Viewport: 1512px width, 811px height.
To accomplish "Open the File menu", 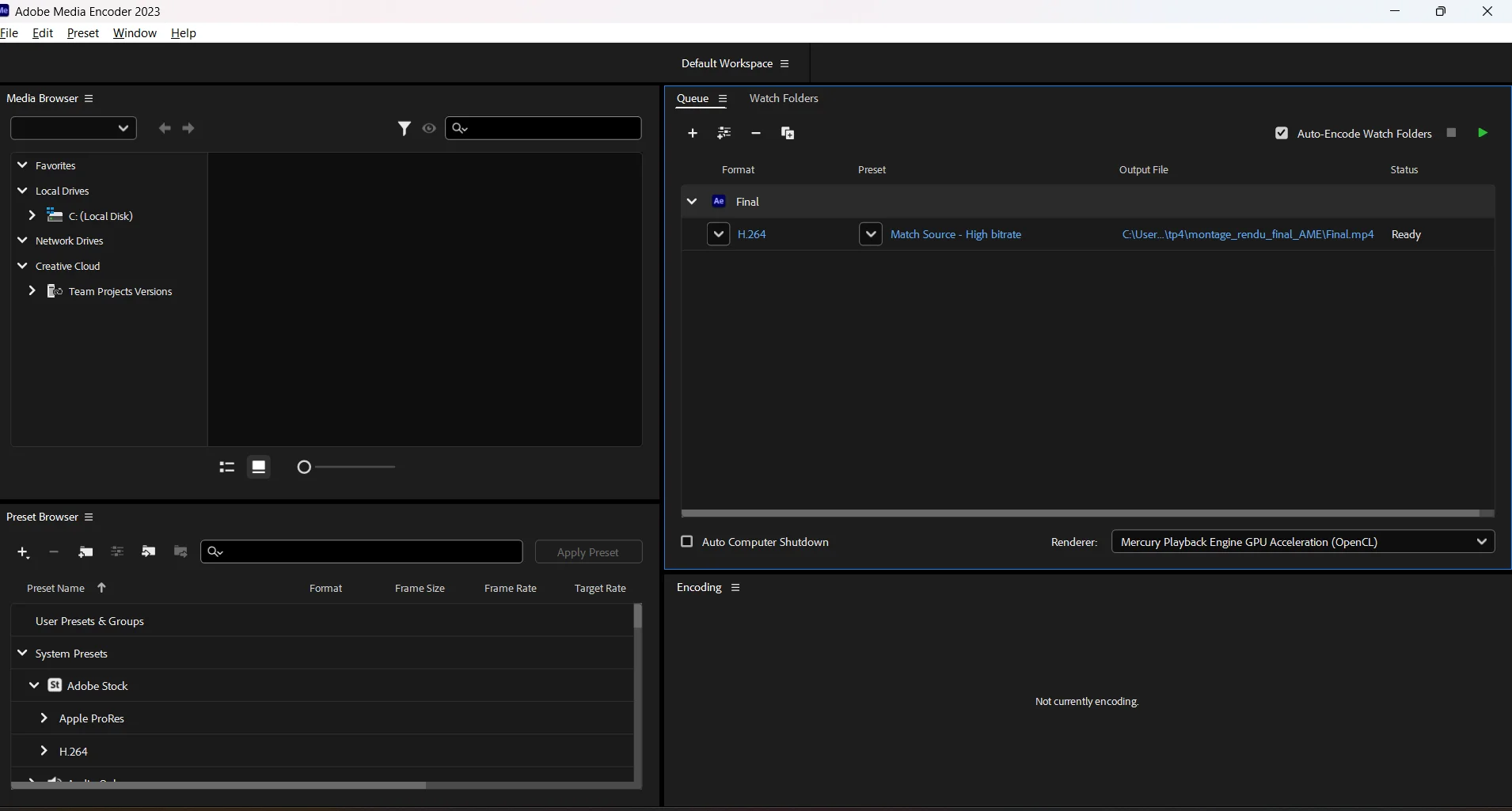I will [9, 32].
